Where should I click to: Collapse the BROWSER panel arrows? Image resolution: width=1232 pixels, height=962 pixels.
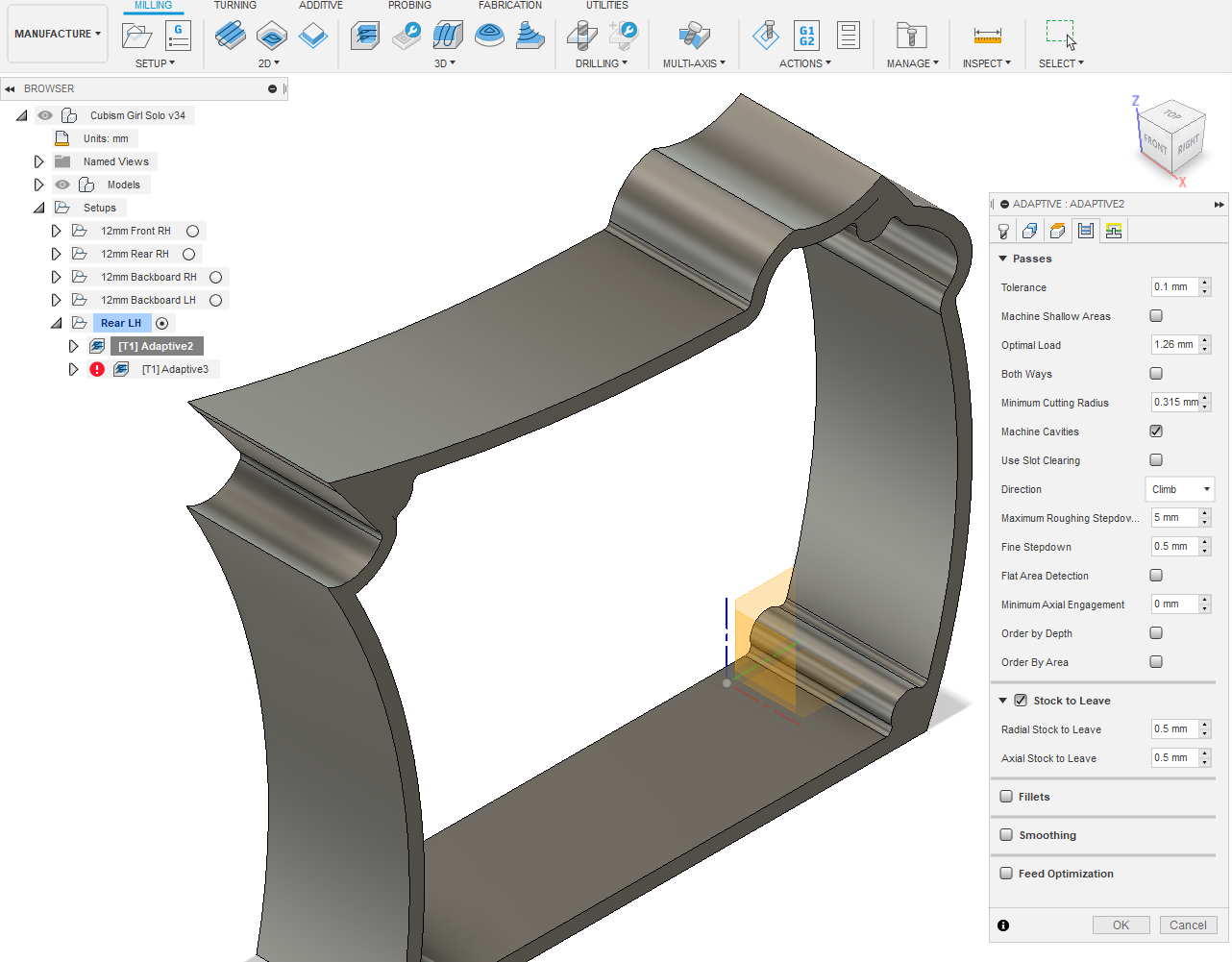coord(10,88)
